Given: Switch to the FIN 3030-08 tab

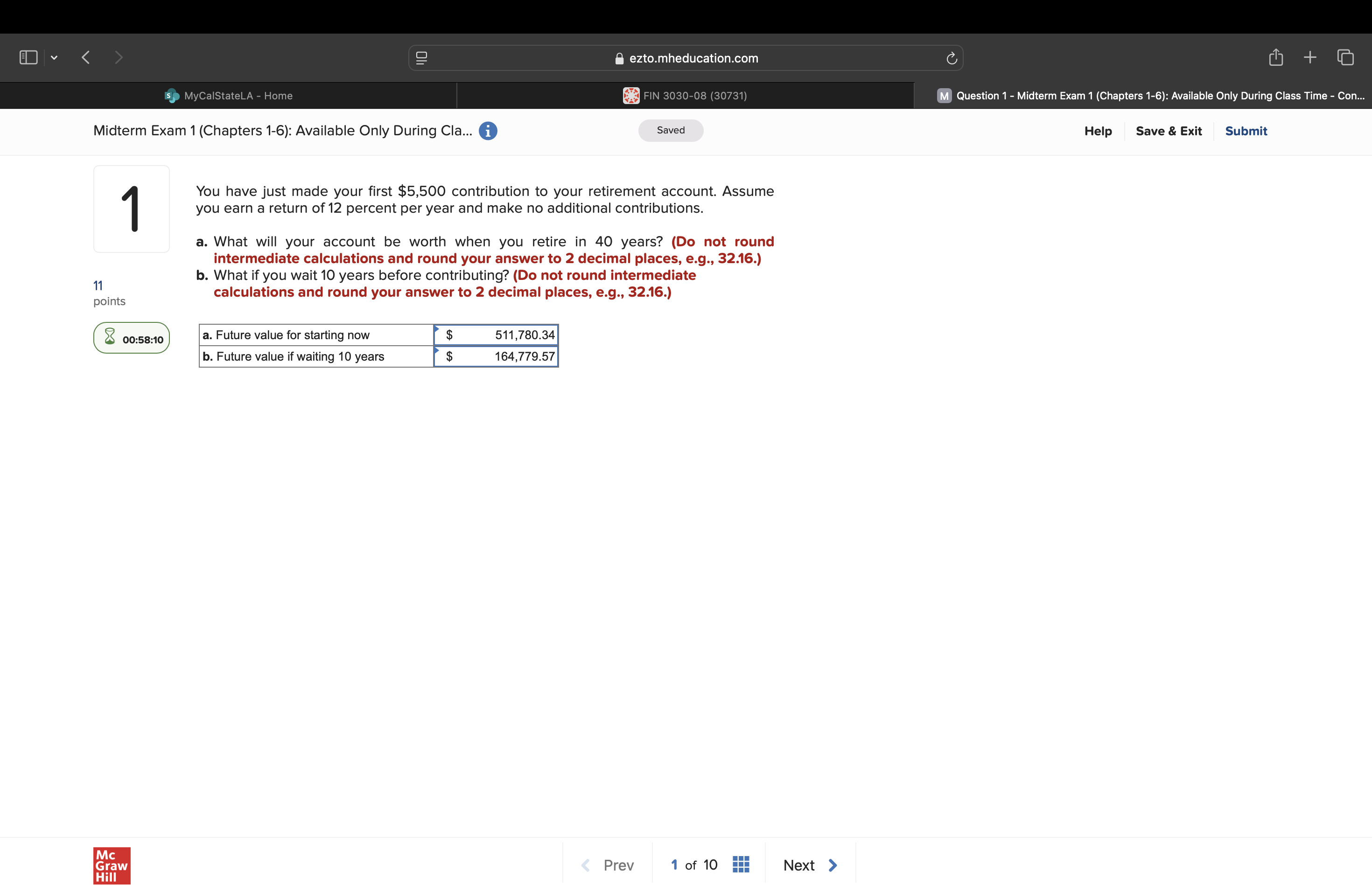Looking at the screenshot, I should (686, 96).
